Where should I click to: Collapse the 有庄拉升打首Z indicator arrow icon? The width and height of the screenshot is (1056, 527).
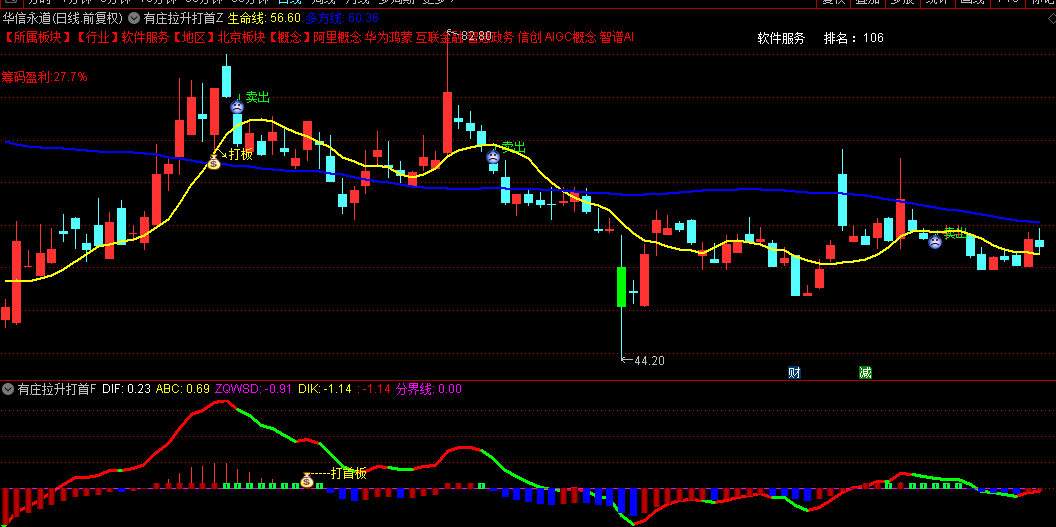133,18
